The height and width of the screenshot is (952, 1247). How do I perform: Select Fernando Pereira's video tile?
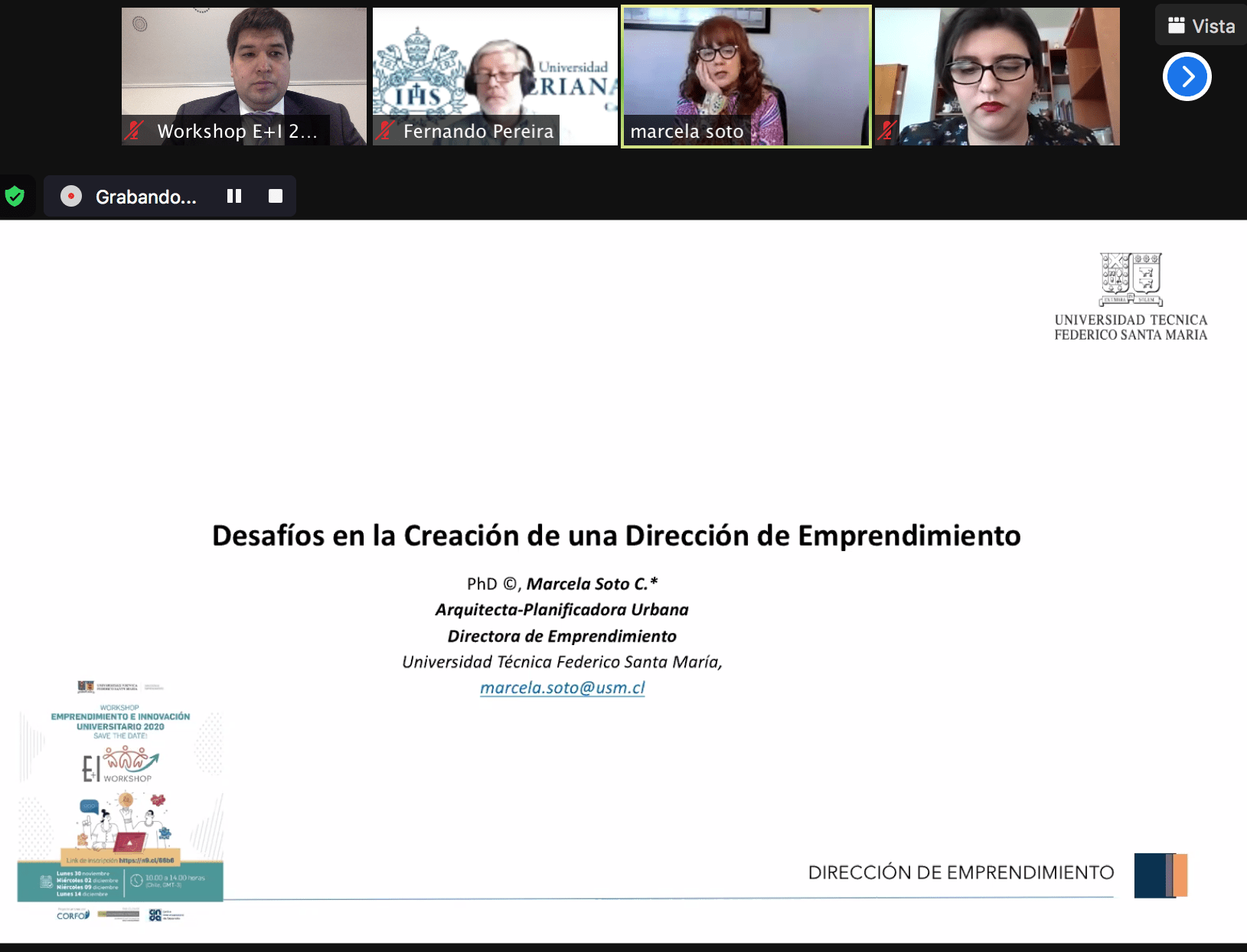[495, 69]
